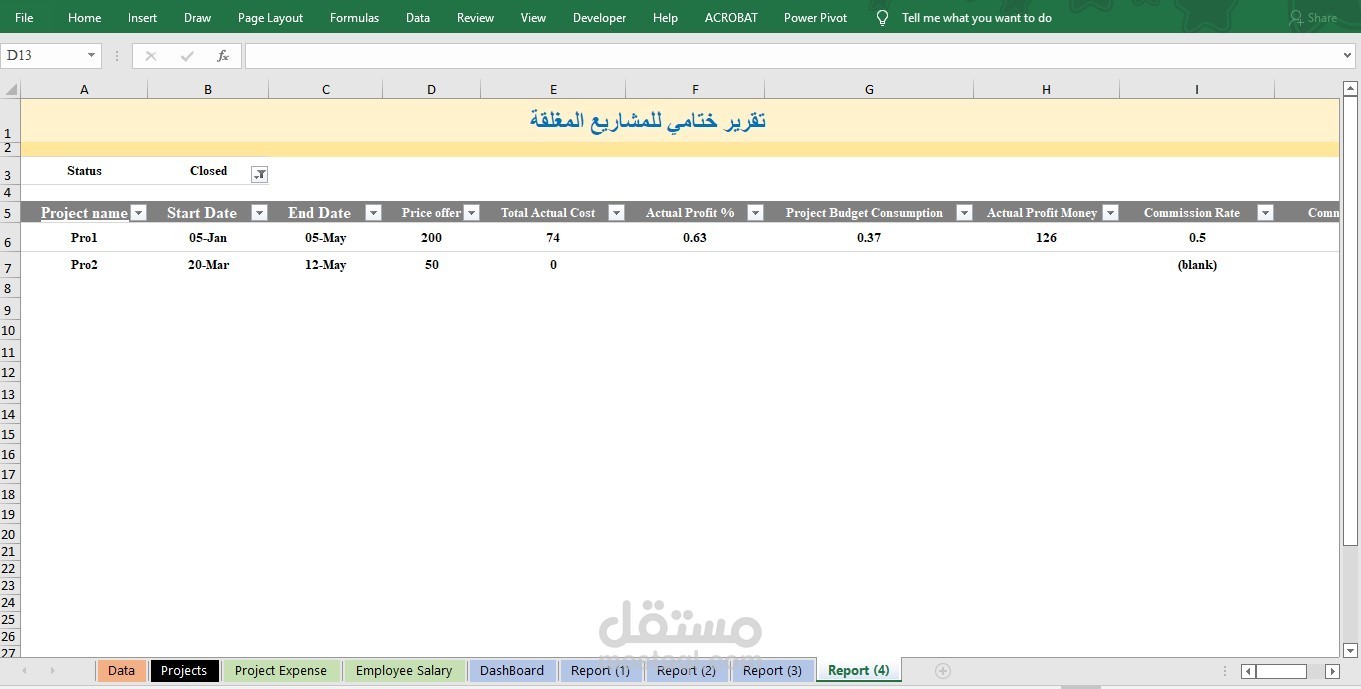This screenshot has height=689, width=1361.
Task: Switch to the DashBoard sheet tab
Action: point(512,671)
